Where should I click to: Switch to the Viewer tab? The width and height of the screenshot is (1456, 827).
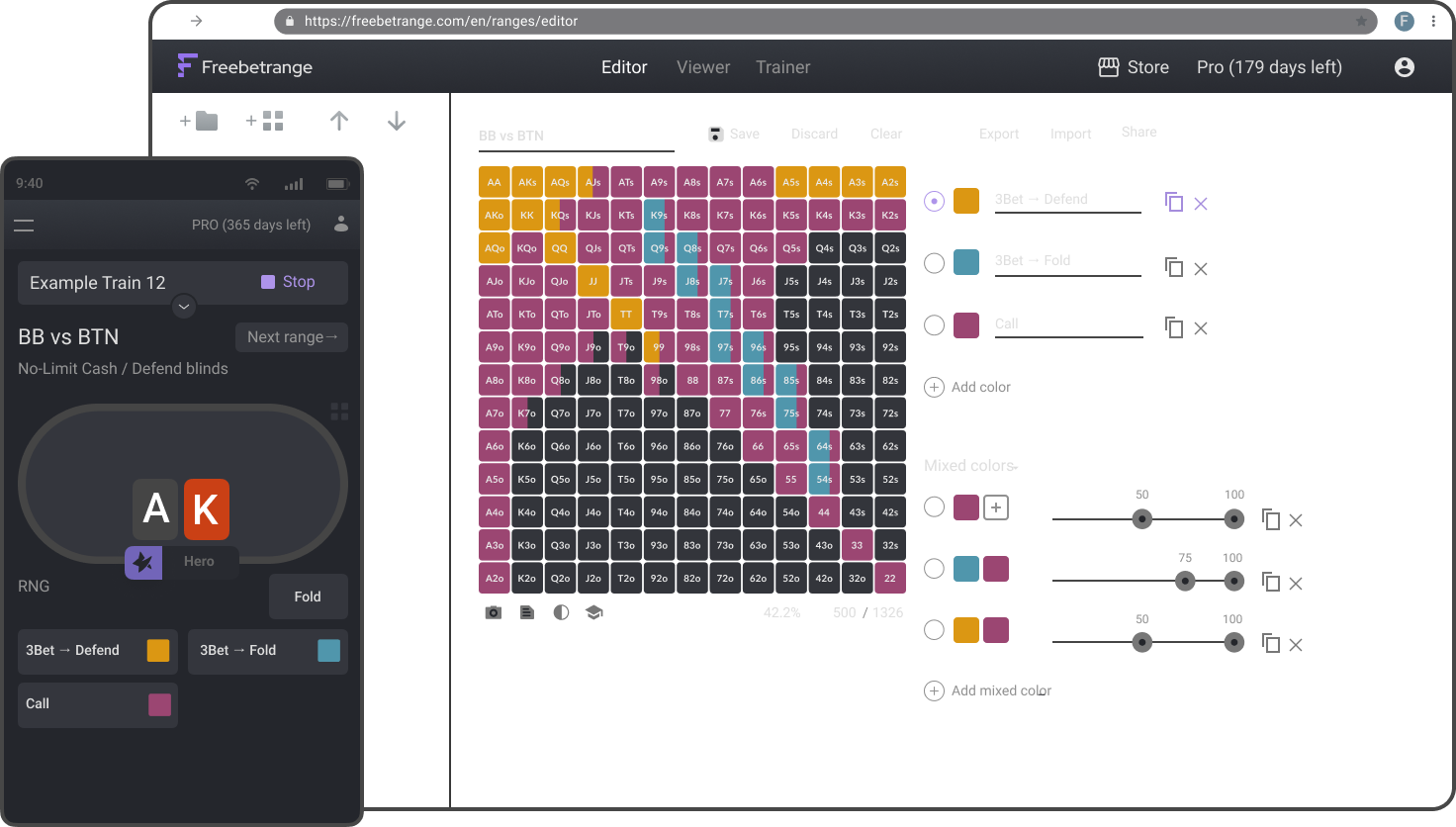[702, 66]
